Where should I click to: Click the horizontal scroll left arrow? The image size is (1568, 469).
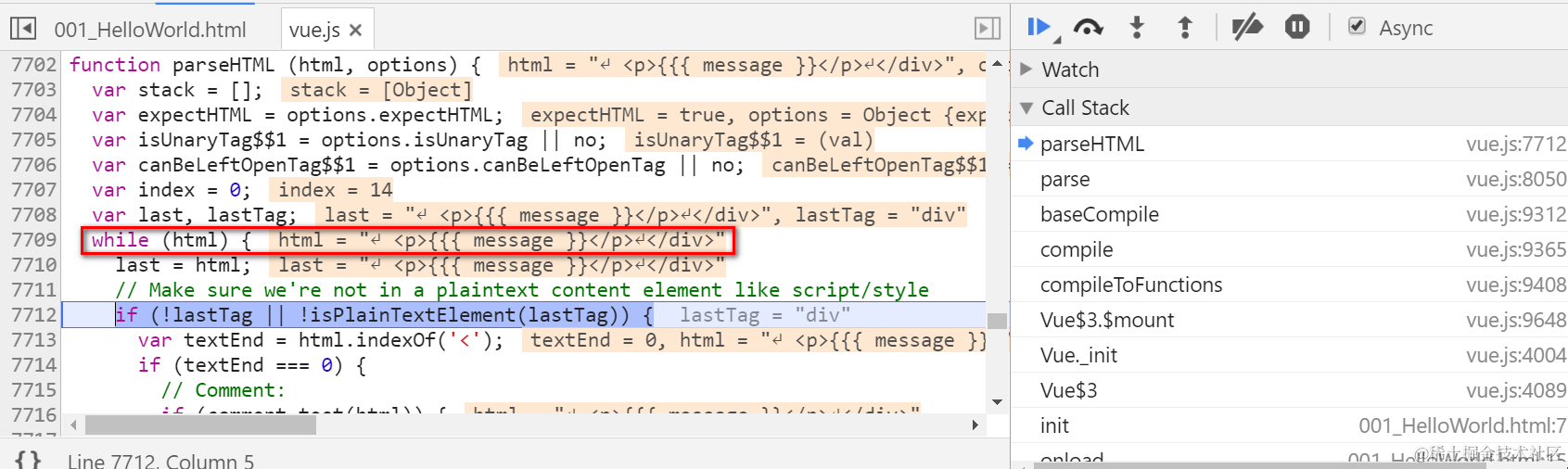pyautogui.click(x=74, y=425)
